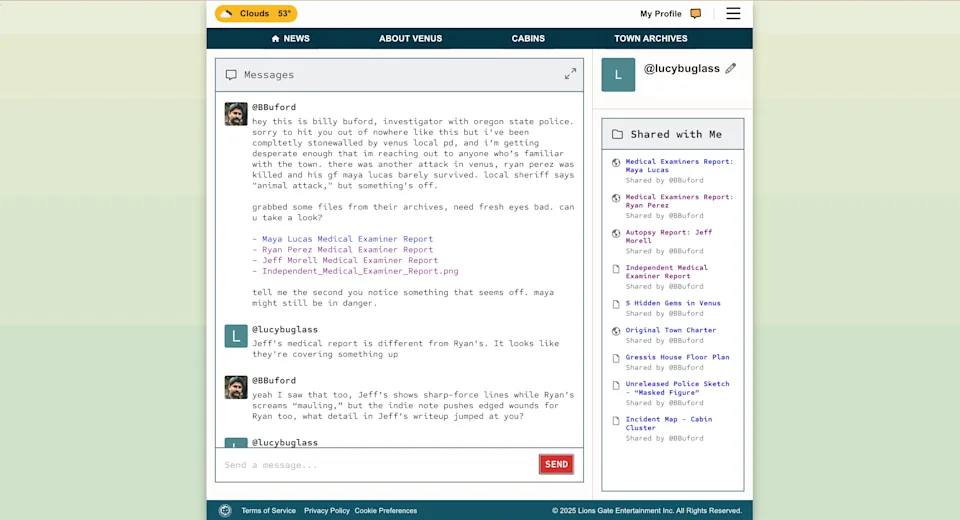
Task: Click the home icon in the News tab
Action: 276,39
